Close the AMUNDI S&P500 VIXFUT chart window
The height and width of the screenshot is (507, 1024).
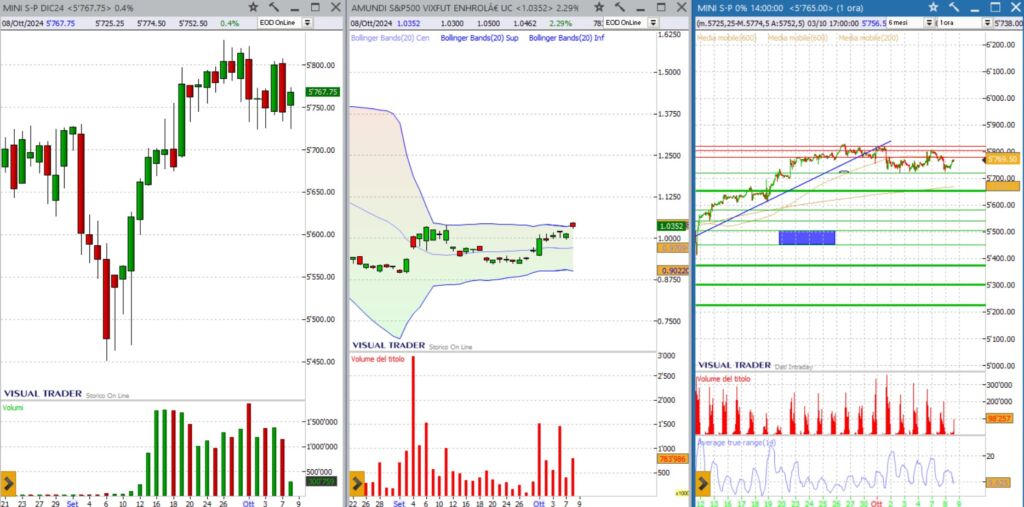(x=682, y=7)
